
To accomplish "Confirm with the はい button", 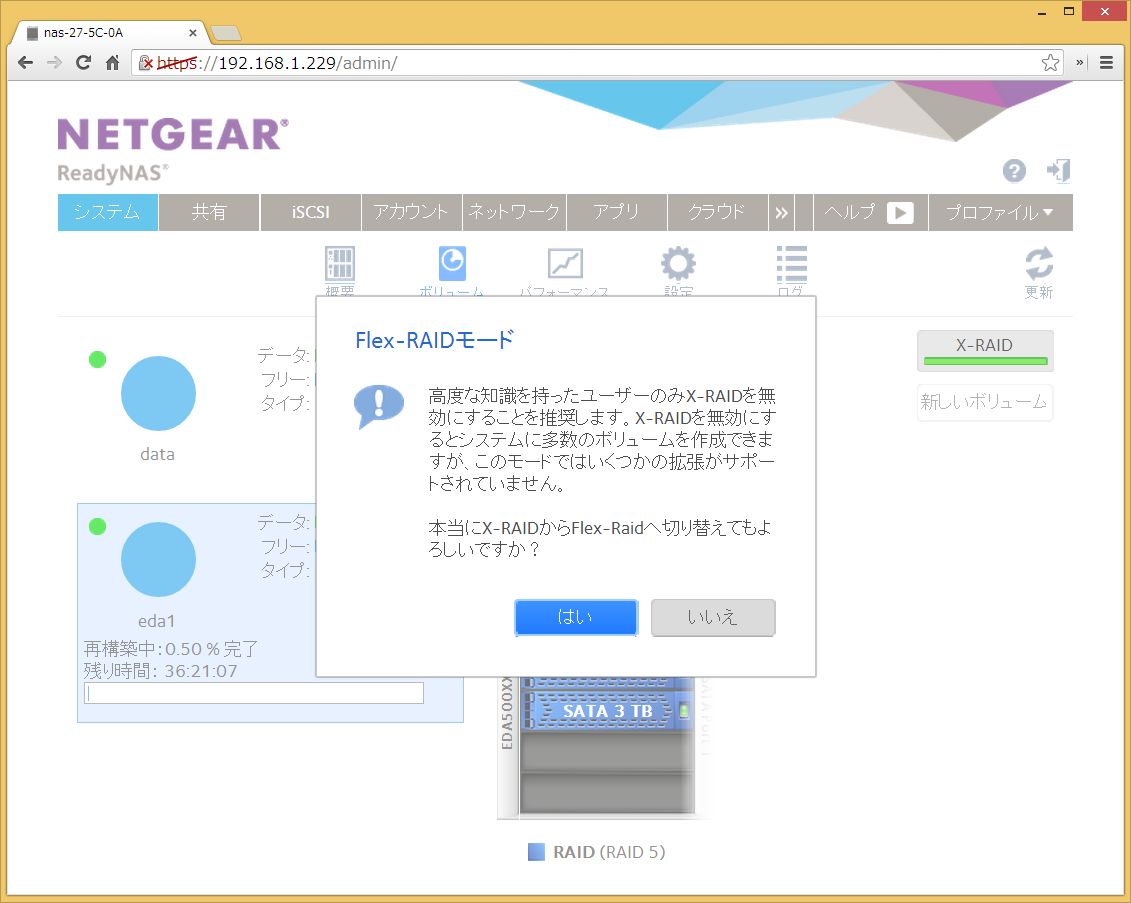I will (x=576, y=618).
